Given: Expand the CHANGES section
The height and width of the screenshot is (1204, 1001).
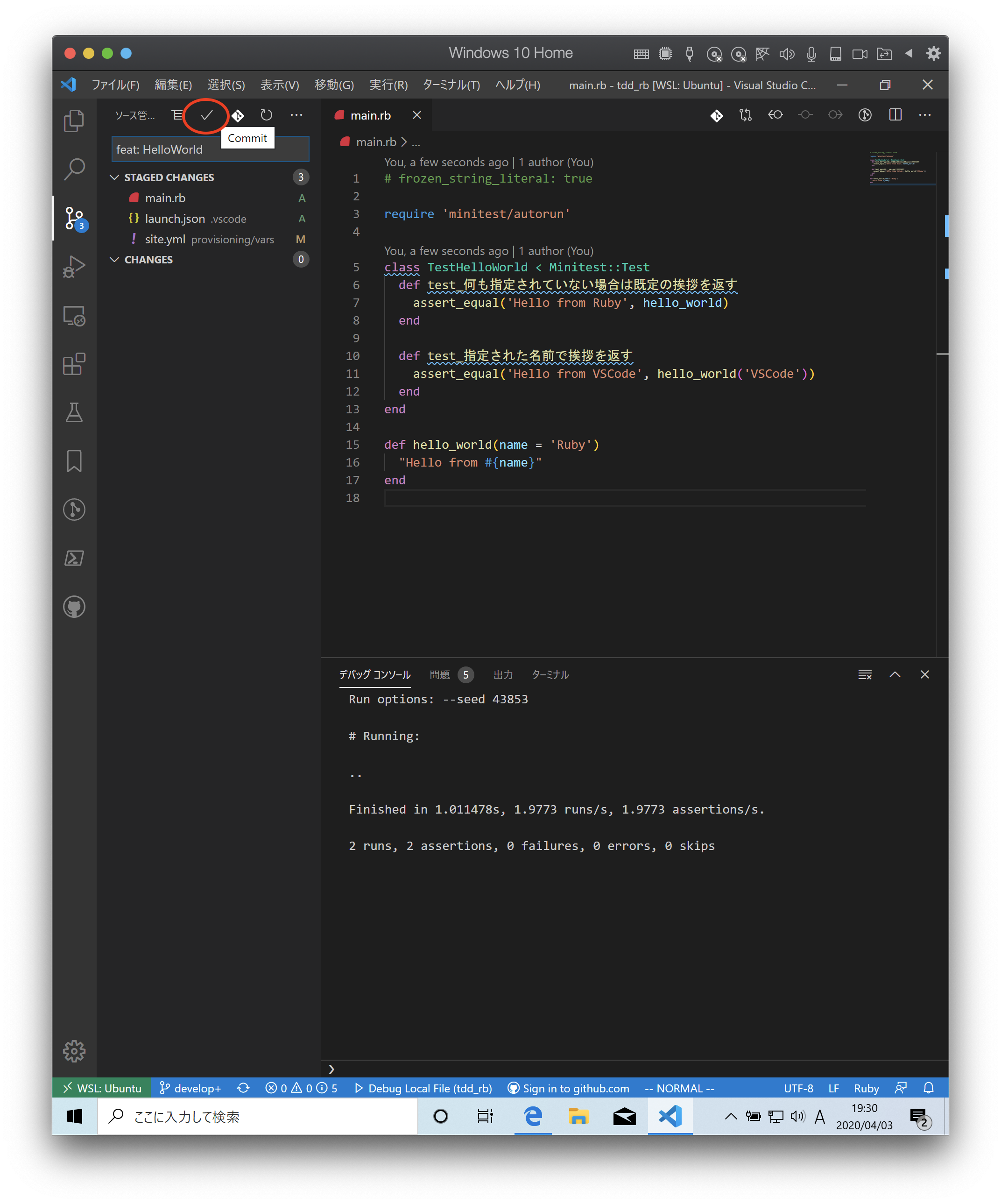Looking at the screenshot, I should [x=114, y=259].
